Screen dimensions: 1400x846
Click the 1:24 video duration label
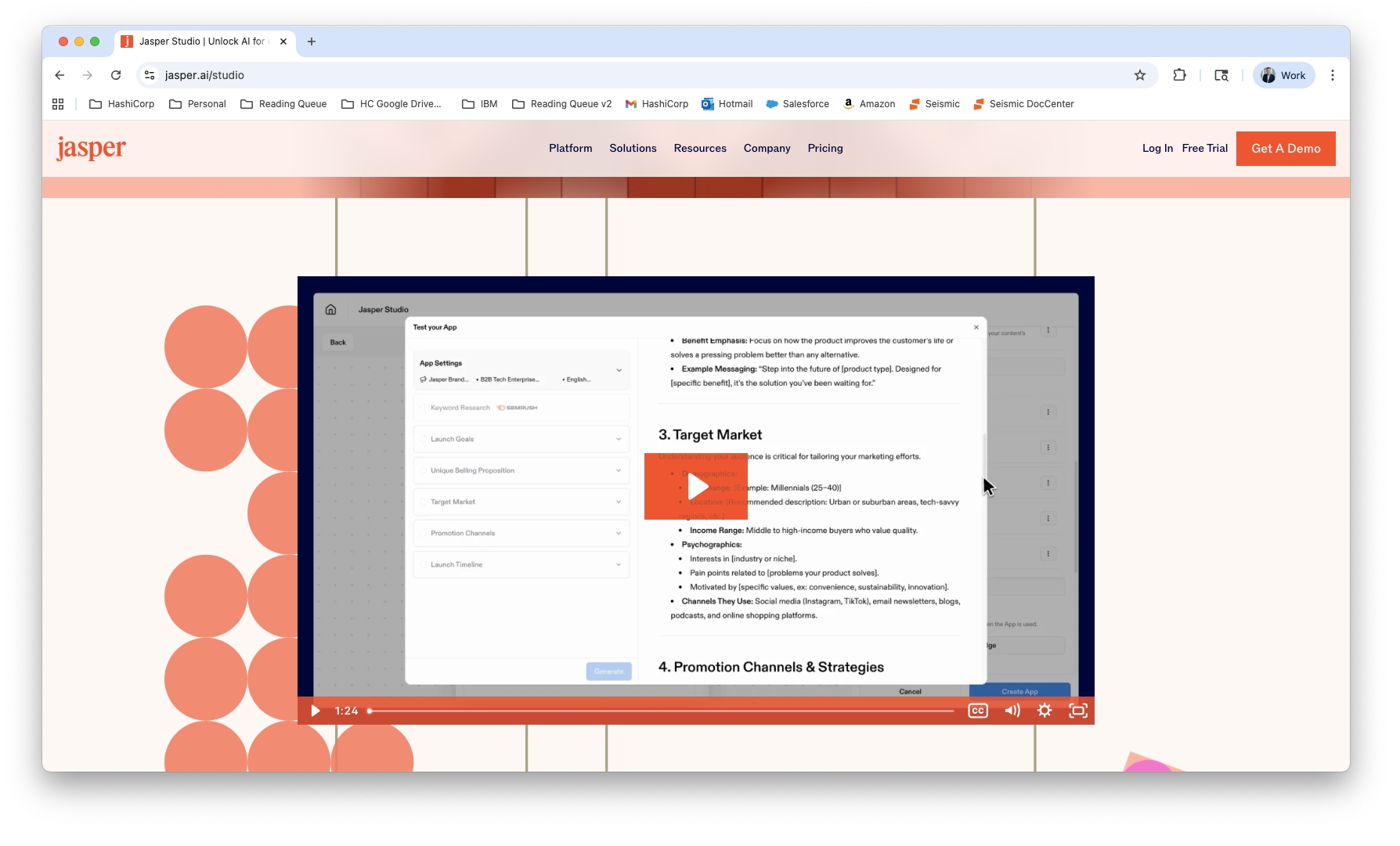[x=346, y=711]
